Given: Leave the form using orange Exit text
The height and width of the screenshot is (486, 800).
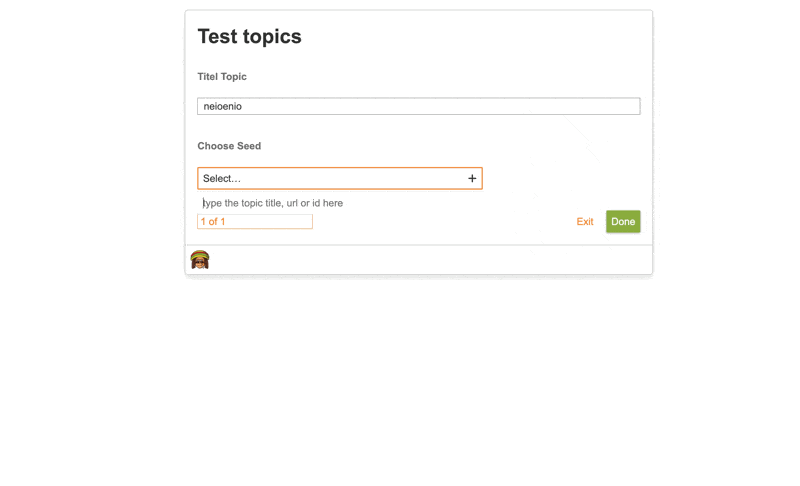Looking at the screenshot, I should (585, 222).
